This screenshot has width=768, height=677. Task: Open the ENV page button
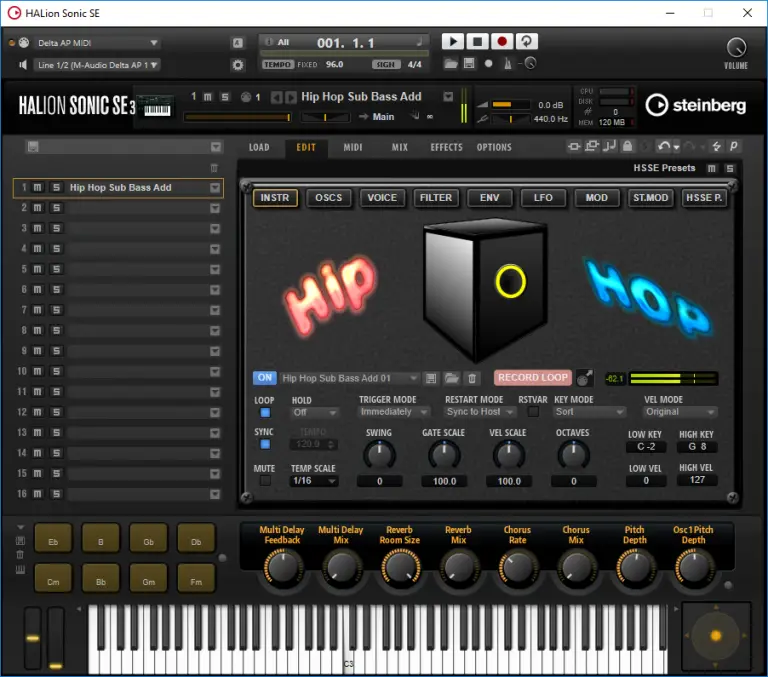(x=489, y=198)
